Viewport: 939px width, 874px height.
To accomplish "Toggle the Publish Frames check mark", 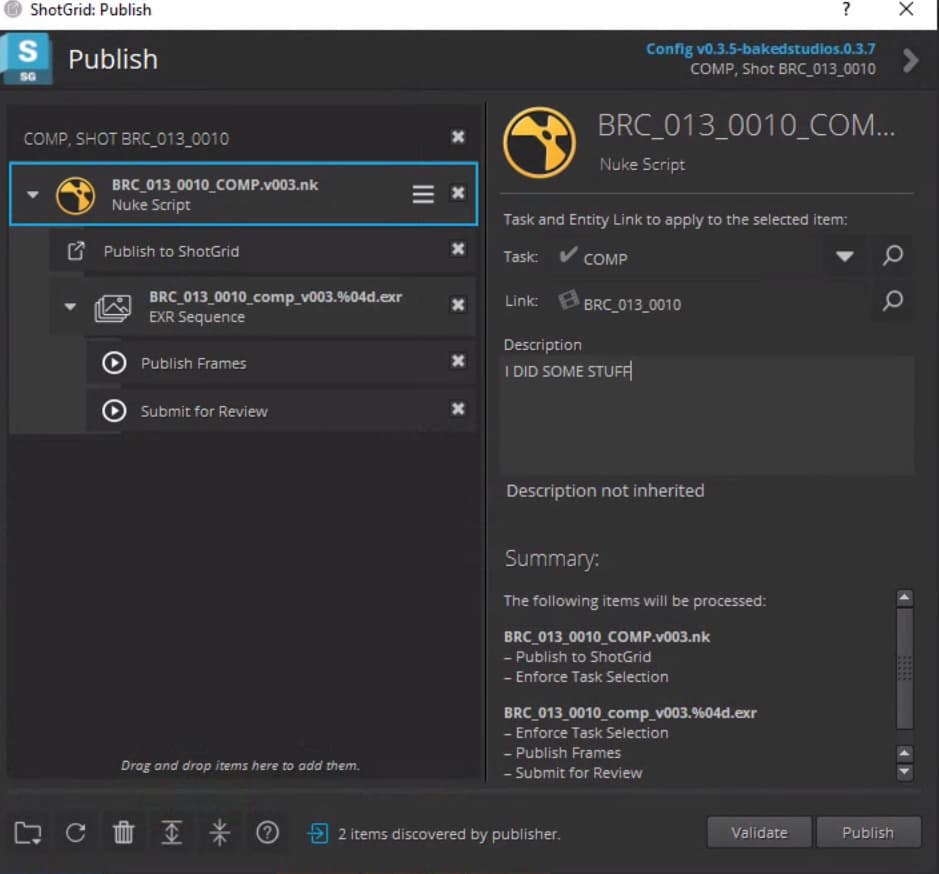I will point(458,361).
